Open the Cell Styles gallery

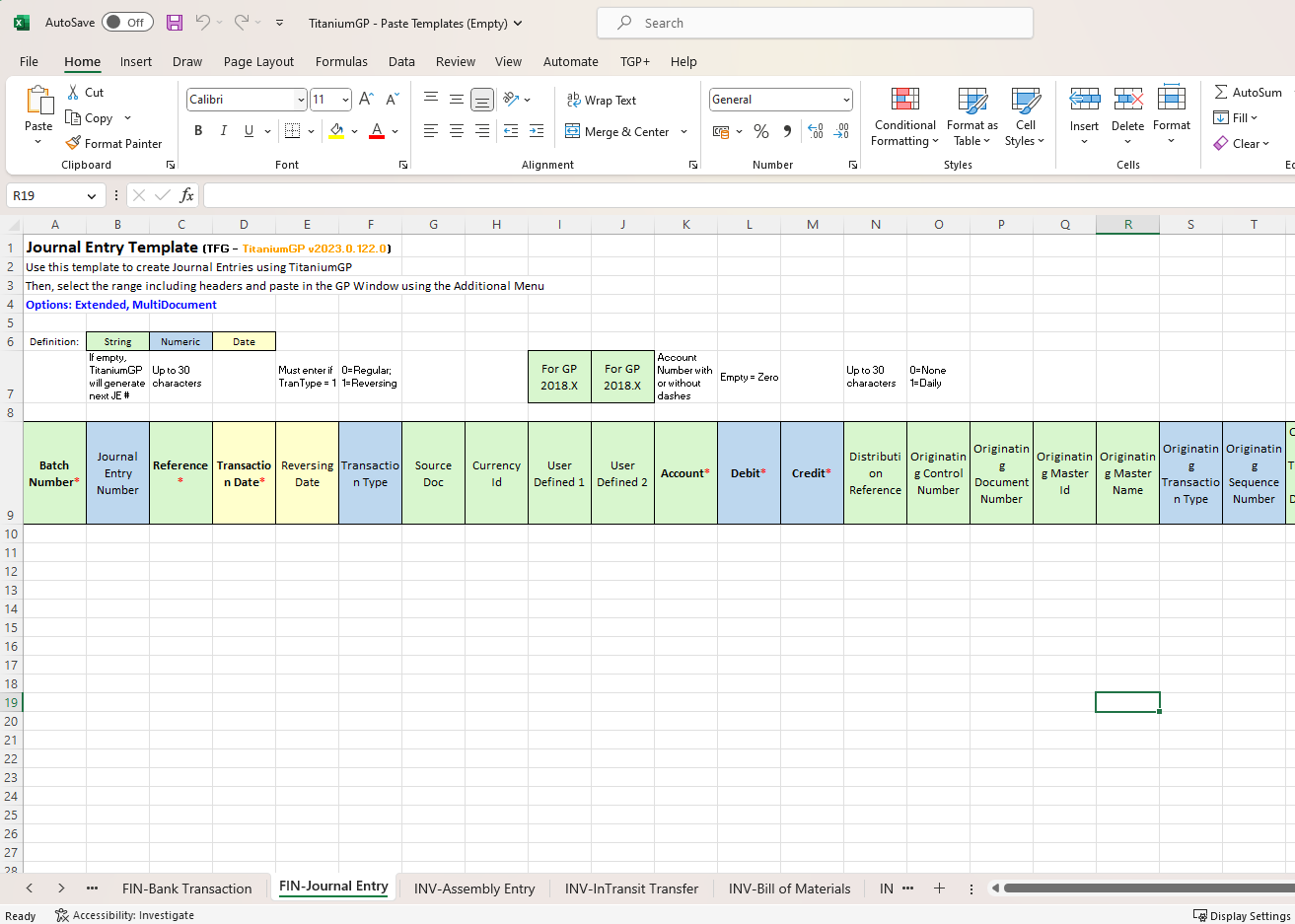point(1025,116)
